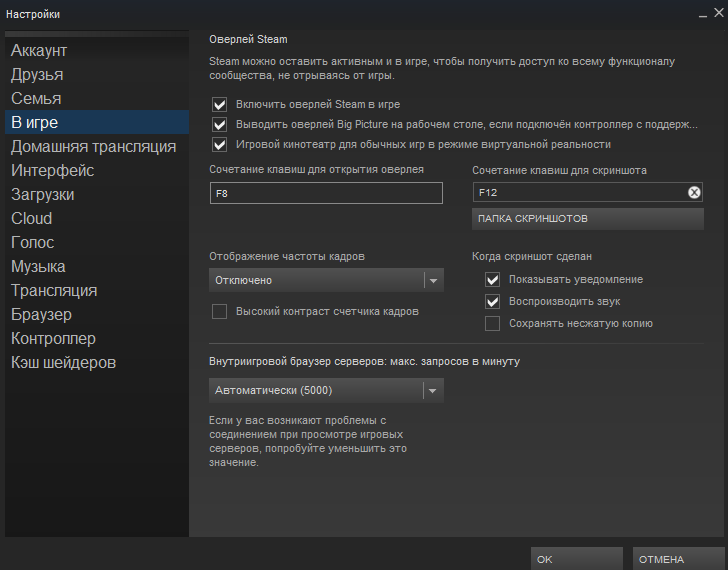The image size is (728, 570).
Task: Select the Контроллер settings section
Action: 97,338
